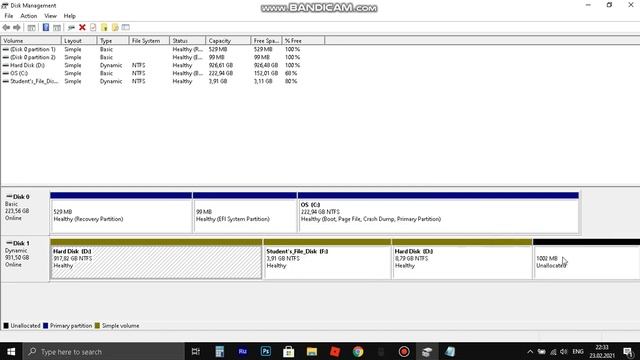Open the Action menu
The image size is (640, 360).
[x=29, y=16]
